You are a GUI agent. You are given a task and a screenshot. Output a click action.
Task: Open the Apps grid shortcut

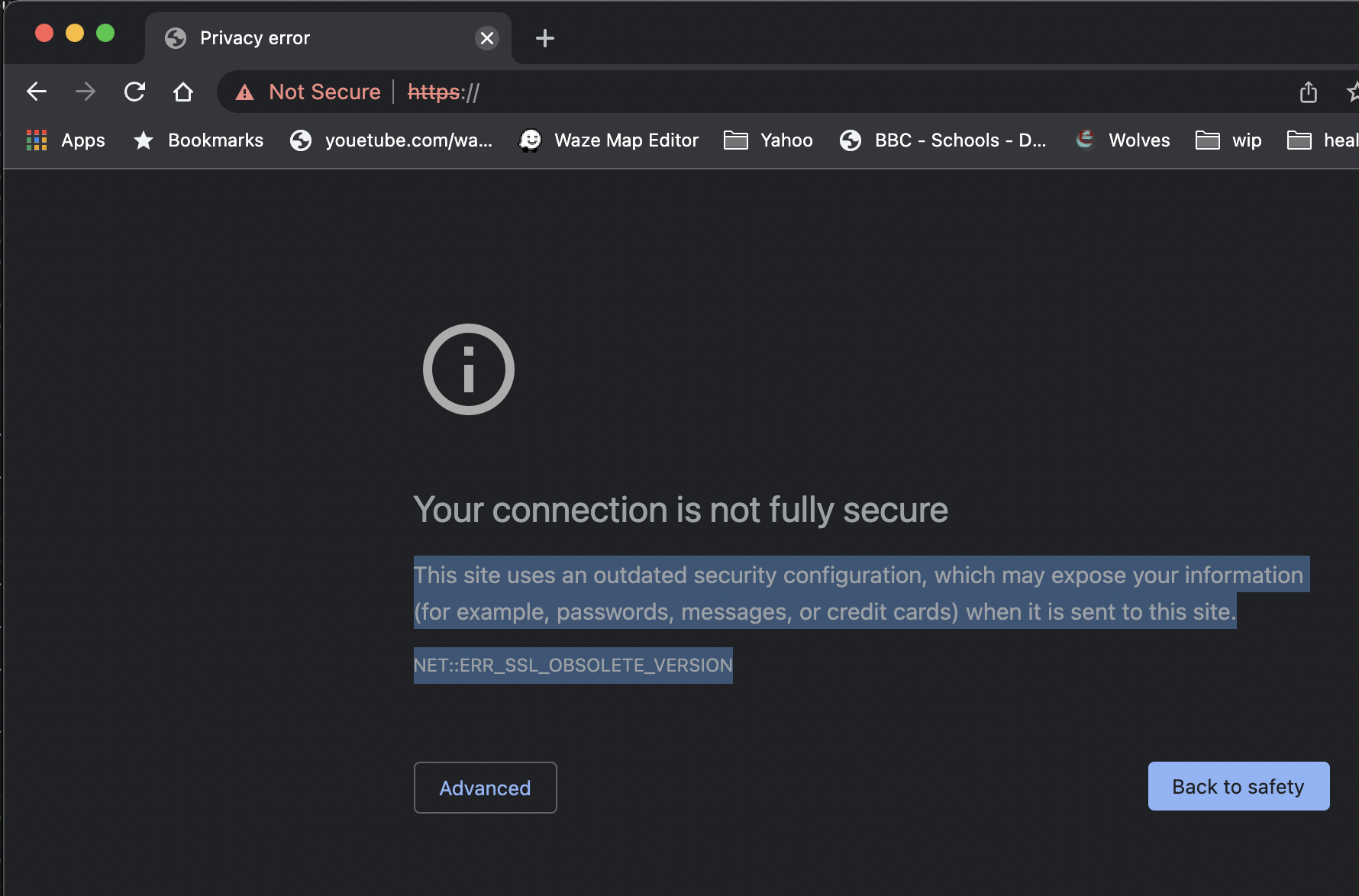(66, 140)
